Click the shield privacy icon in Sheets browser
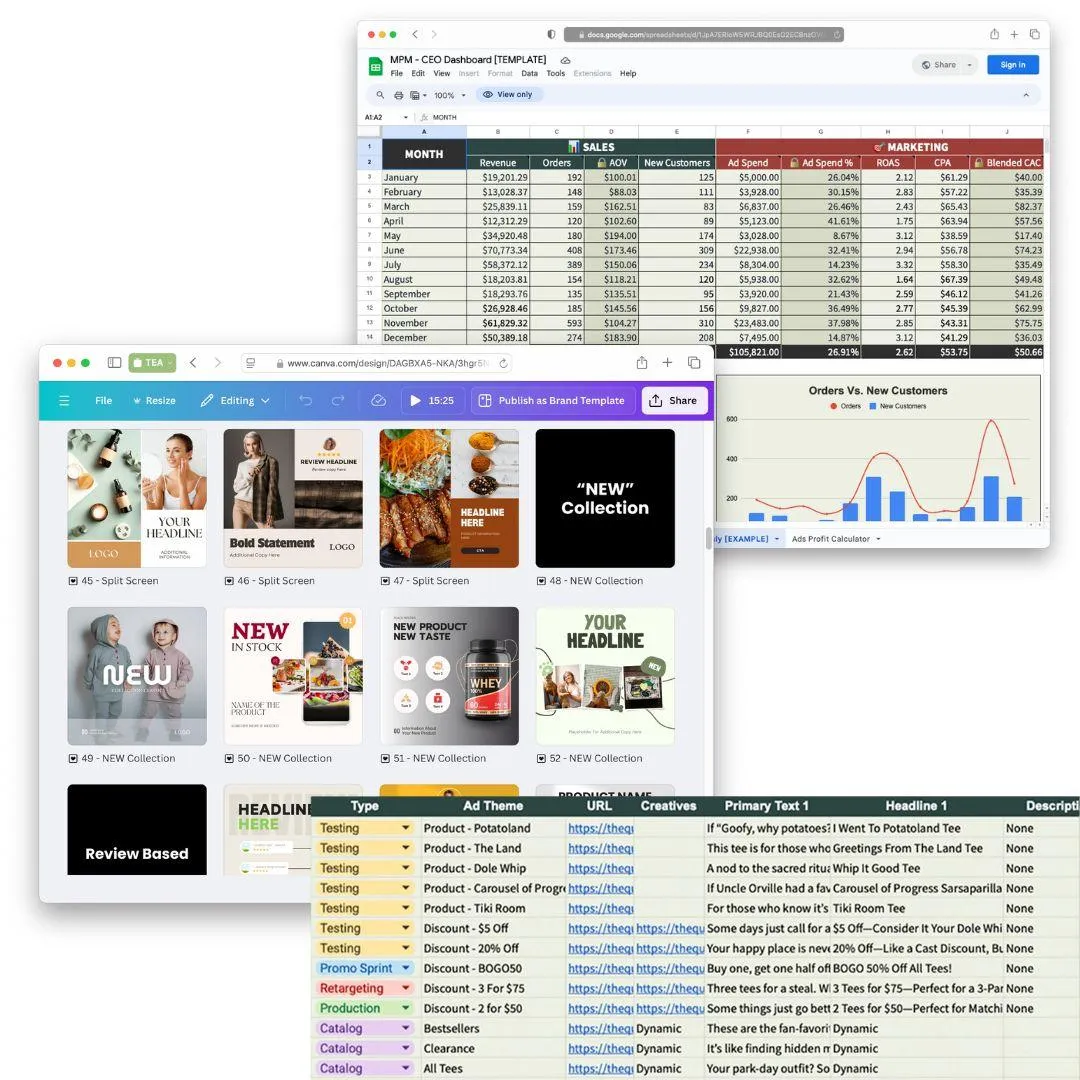Image resolution: width=1080 pixels, height=1080 pixels. click(x=552, y=34)
